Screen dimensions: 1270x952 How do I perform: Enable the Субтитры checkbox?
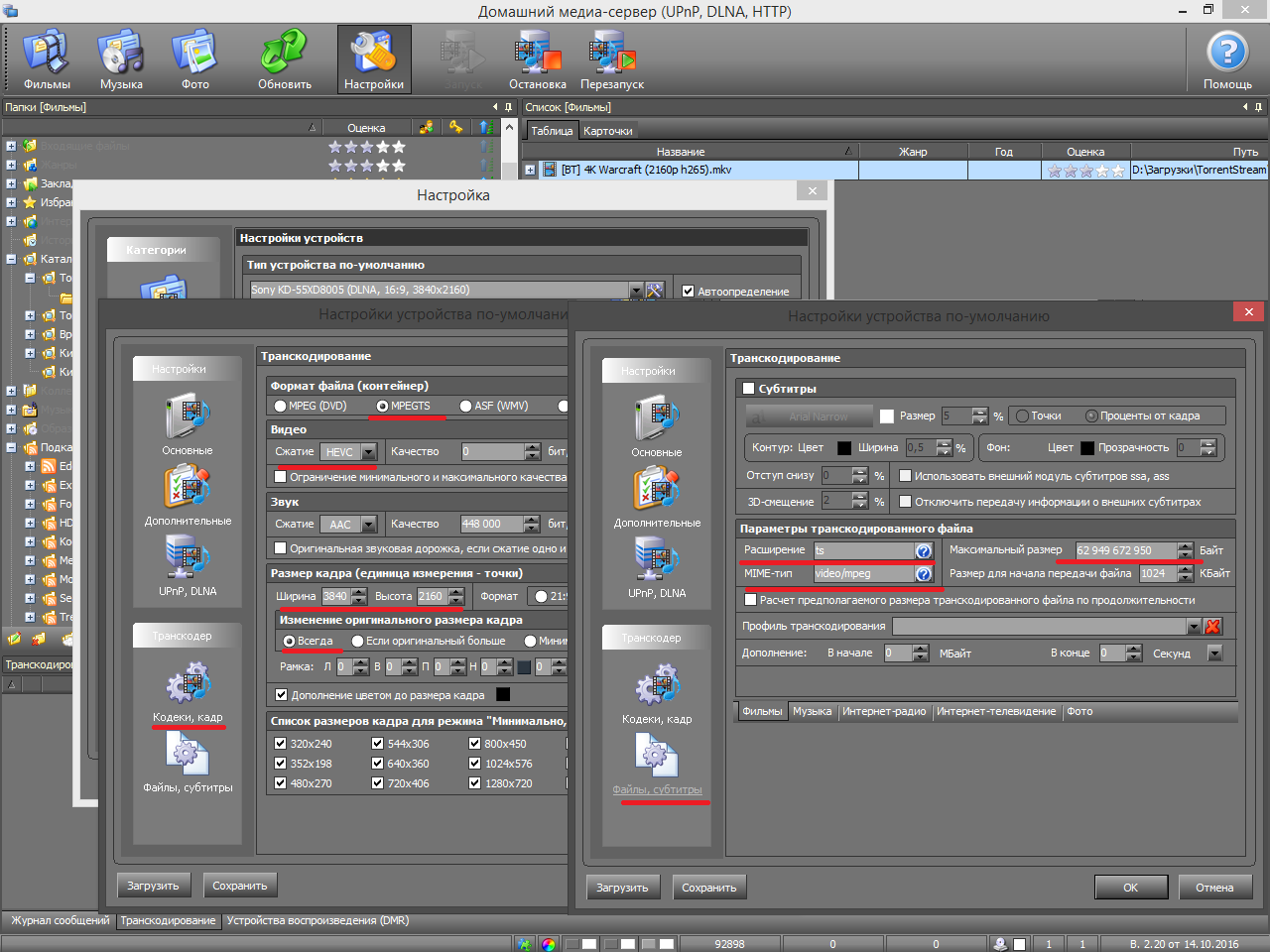pyautogui.click(x=749, y=389)
